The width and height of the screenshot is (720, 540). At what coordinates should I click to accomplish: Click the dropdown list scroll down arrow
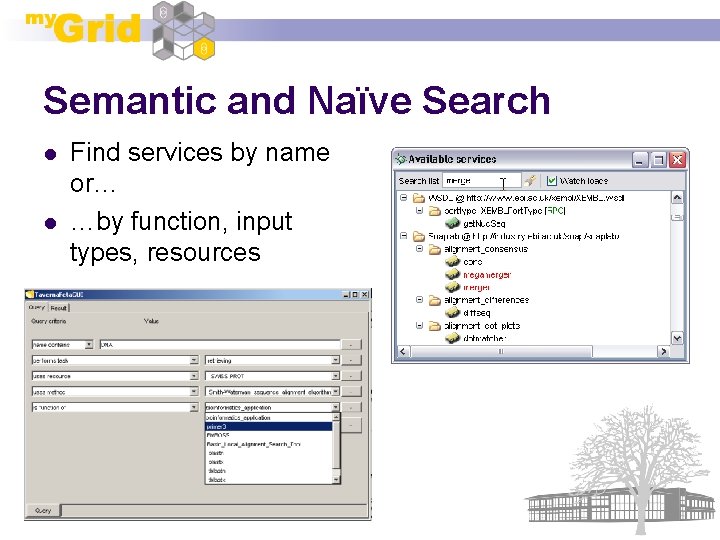[x=336, y=480]
